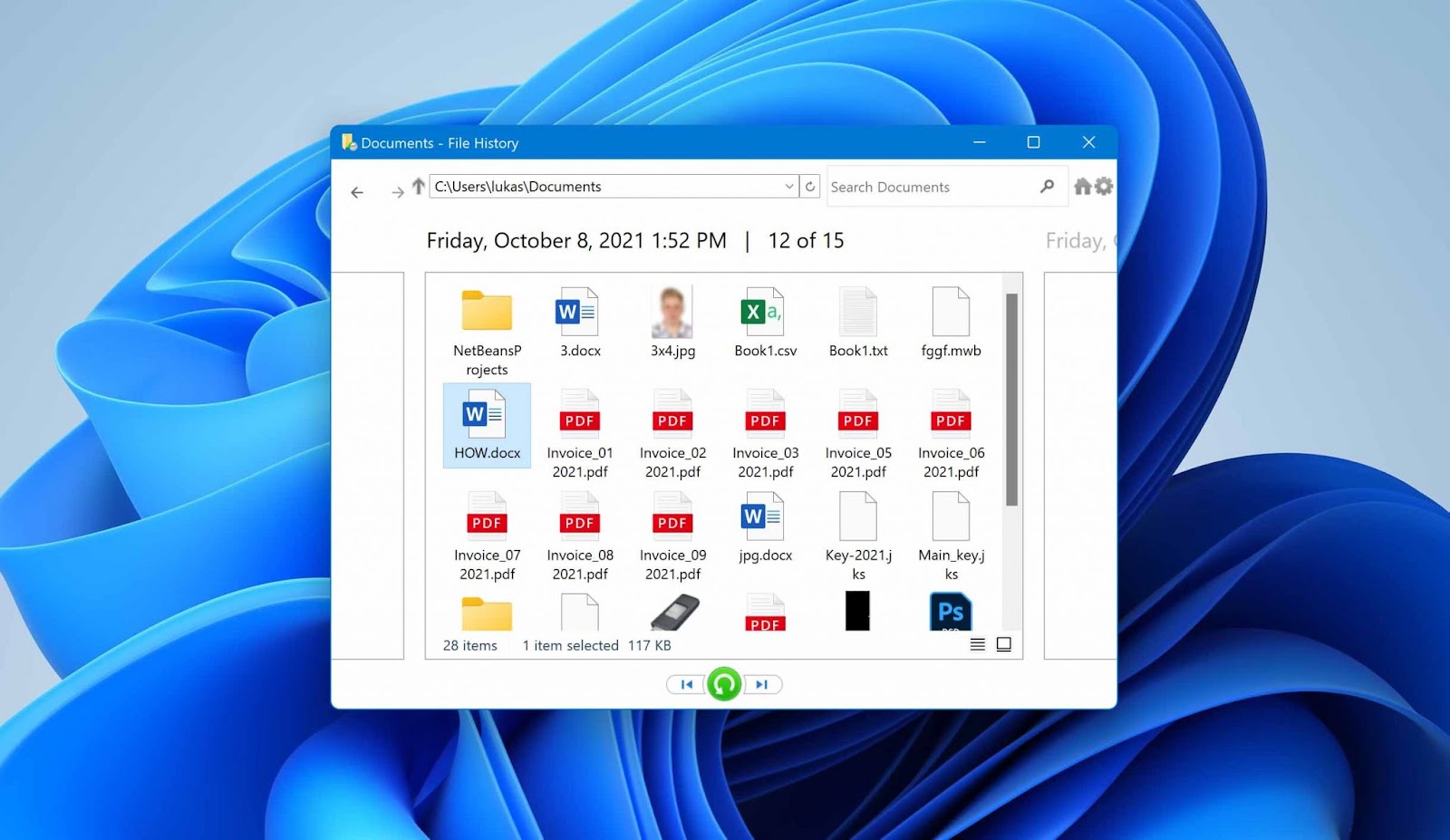
Task: Switch to details list view
Action: pos(977,644)
